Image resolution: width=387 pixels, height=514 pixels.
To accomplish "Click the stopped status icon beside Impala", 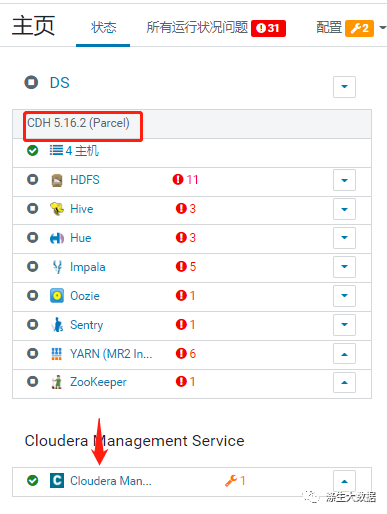I will tap(33, 266).
